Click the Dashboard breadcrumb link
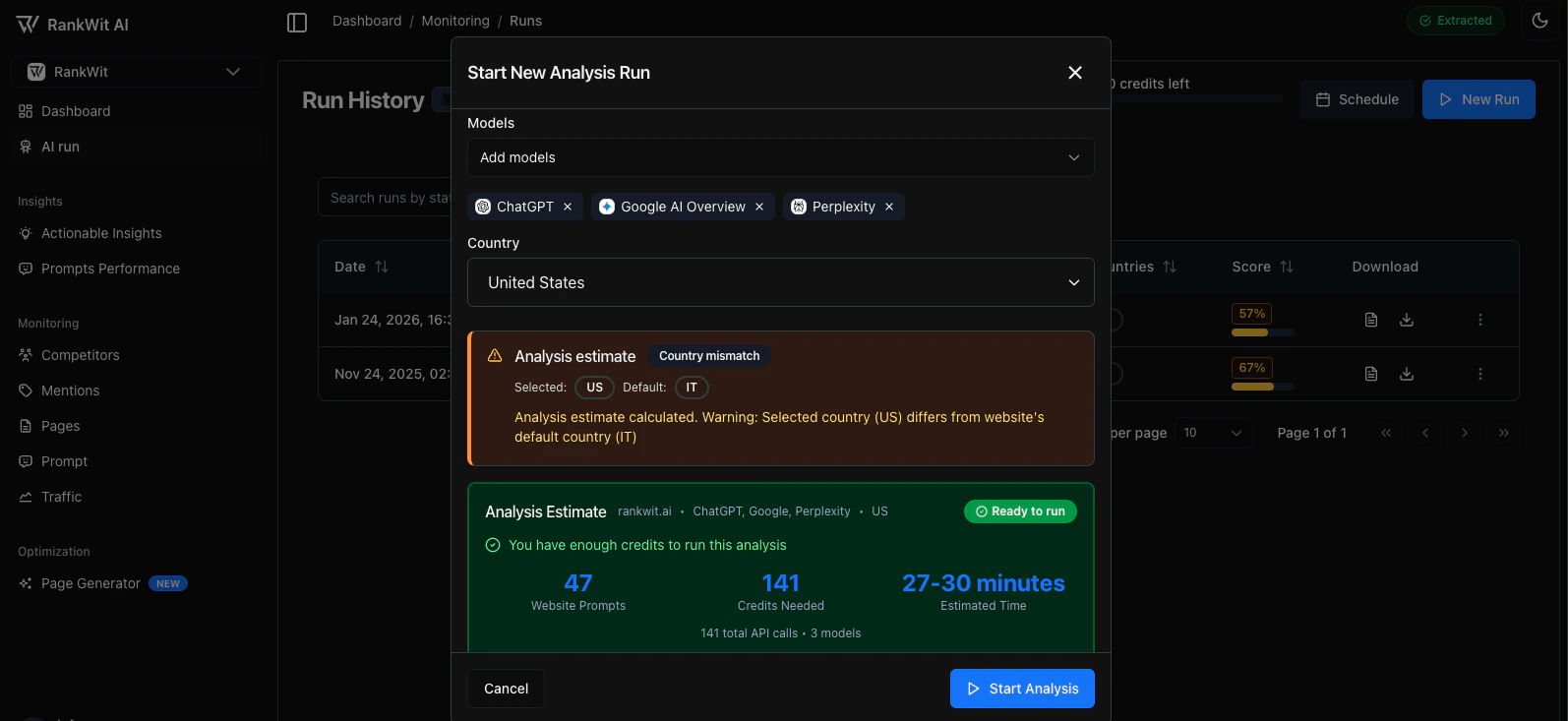Screen dimensions: 1568x721 (x=367, y=21)
